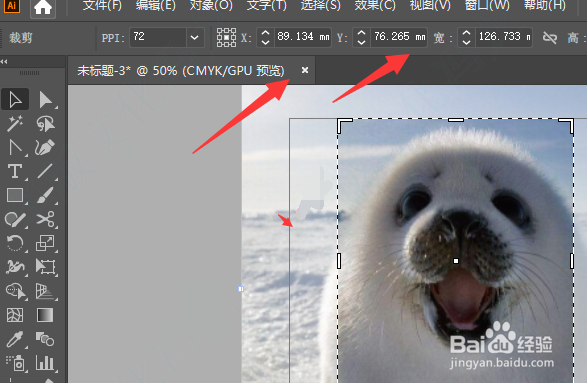
Task: Click the Illustrator Ai logo
Action: [x=12, y=5]
